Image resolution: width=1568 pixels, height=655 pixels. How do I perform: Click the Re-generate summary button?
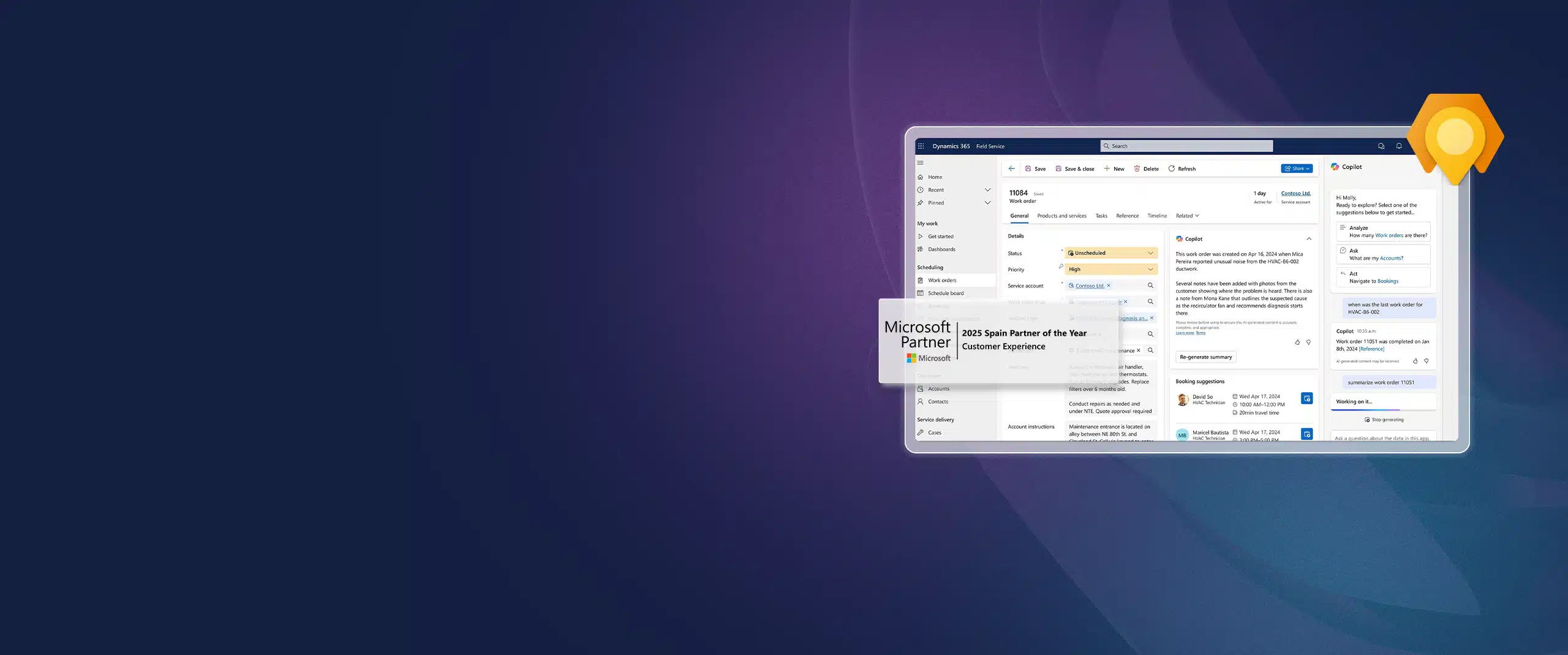point(1205,357)
